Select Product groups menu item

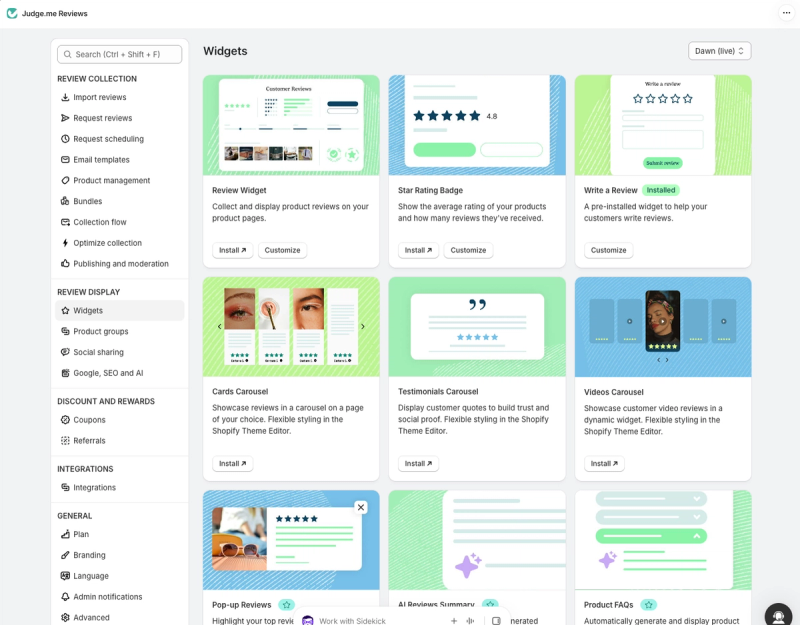pyautogui.click(x=101, y=331)
